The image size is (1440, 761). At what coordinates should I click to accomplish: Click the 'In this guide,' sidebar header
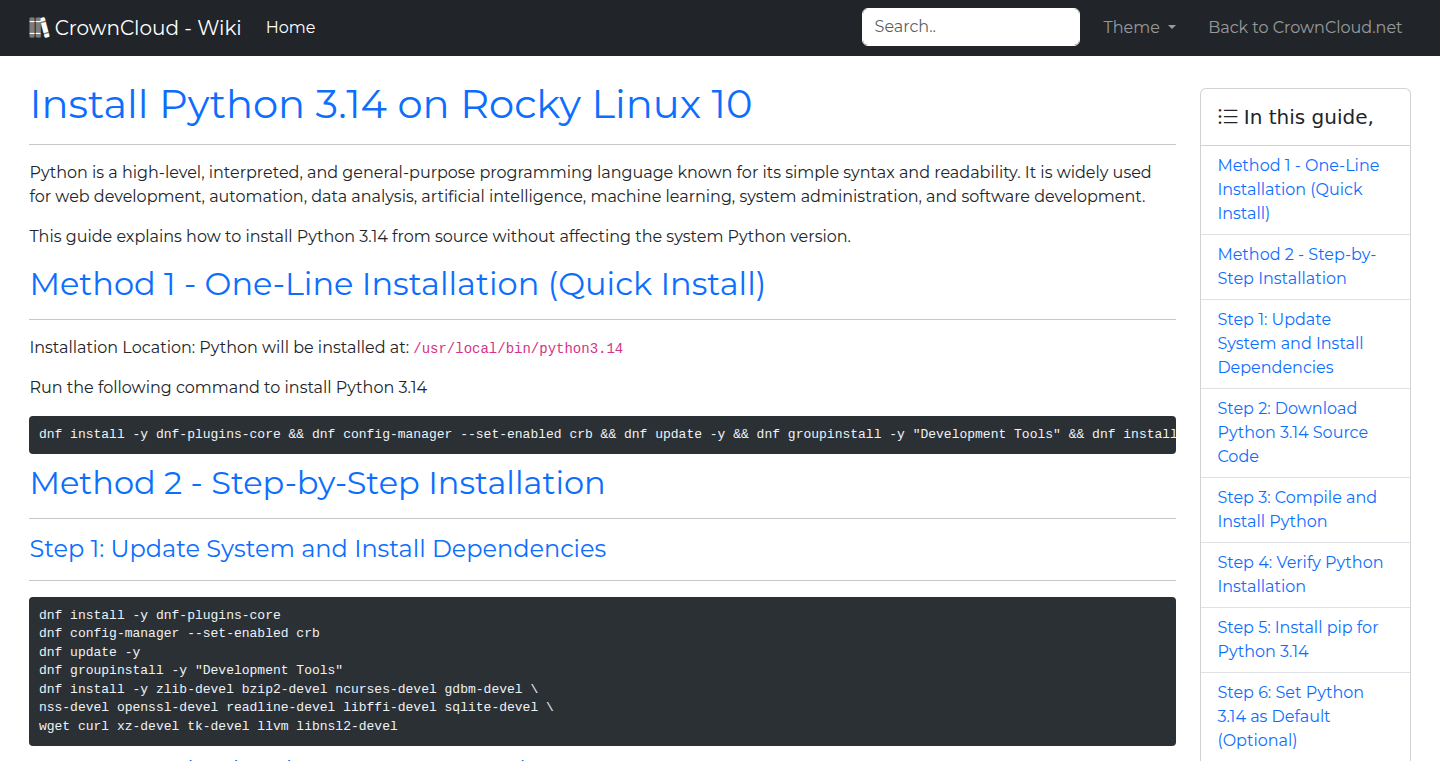(x=1305, y=117)
